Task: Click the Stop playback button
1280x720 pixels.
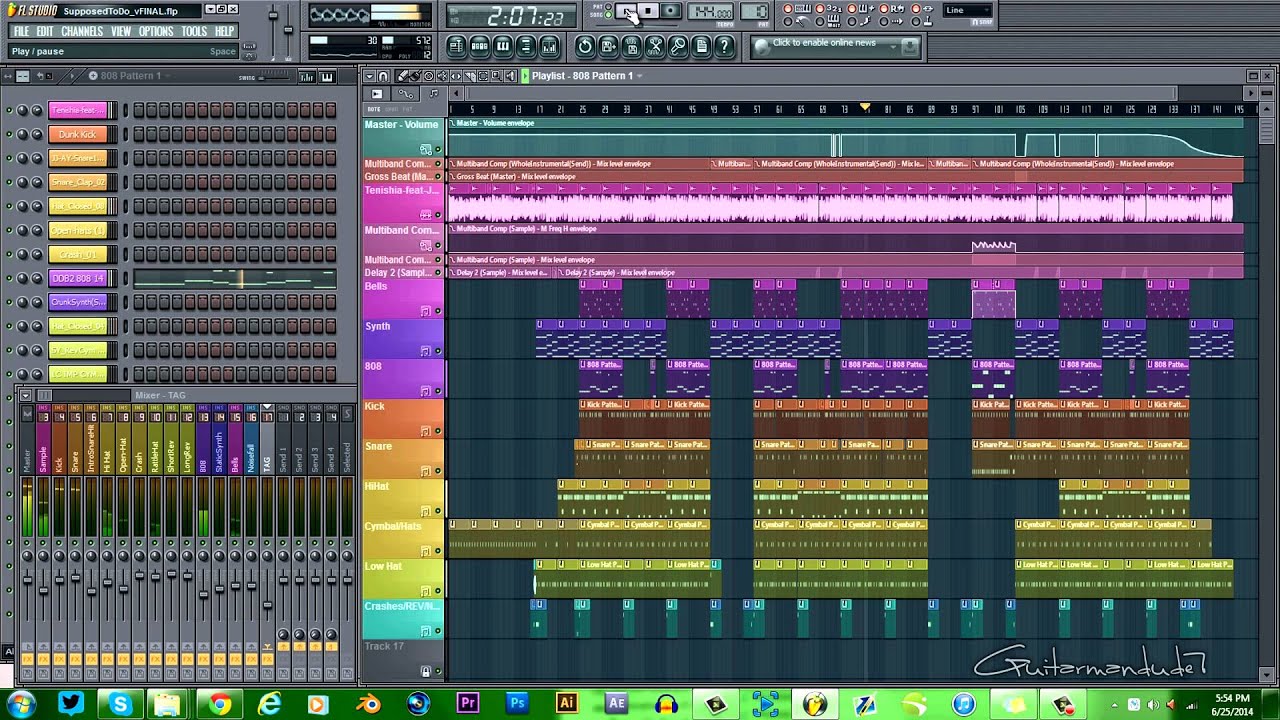Action: (x=648, y=11)
